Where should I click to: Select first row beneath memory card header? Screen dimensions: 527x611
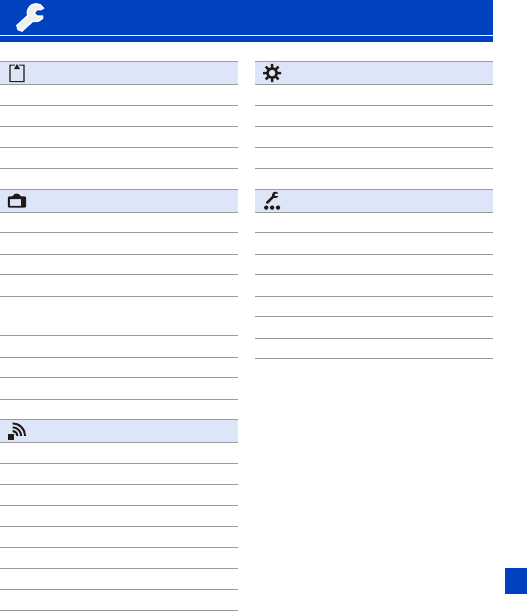click(119, 95)
